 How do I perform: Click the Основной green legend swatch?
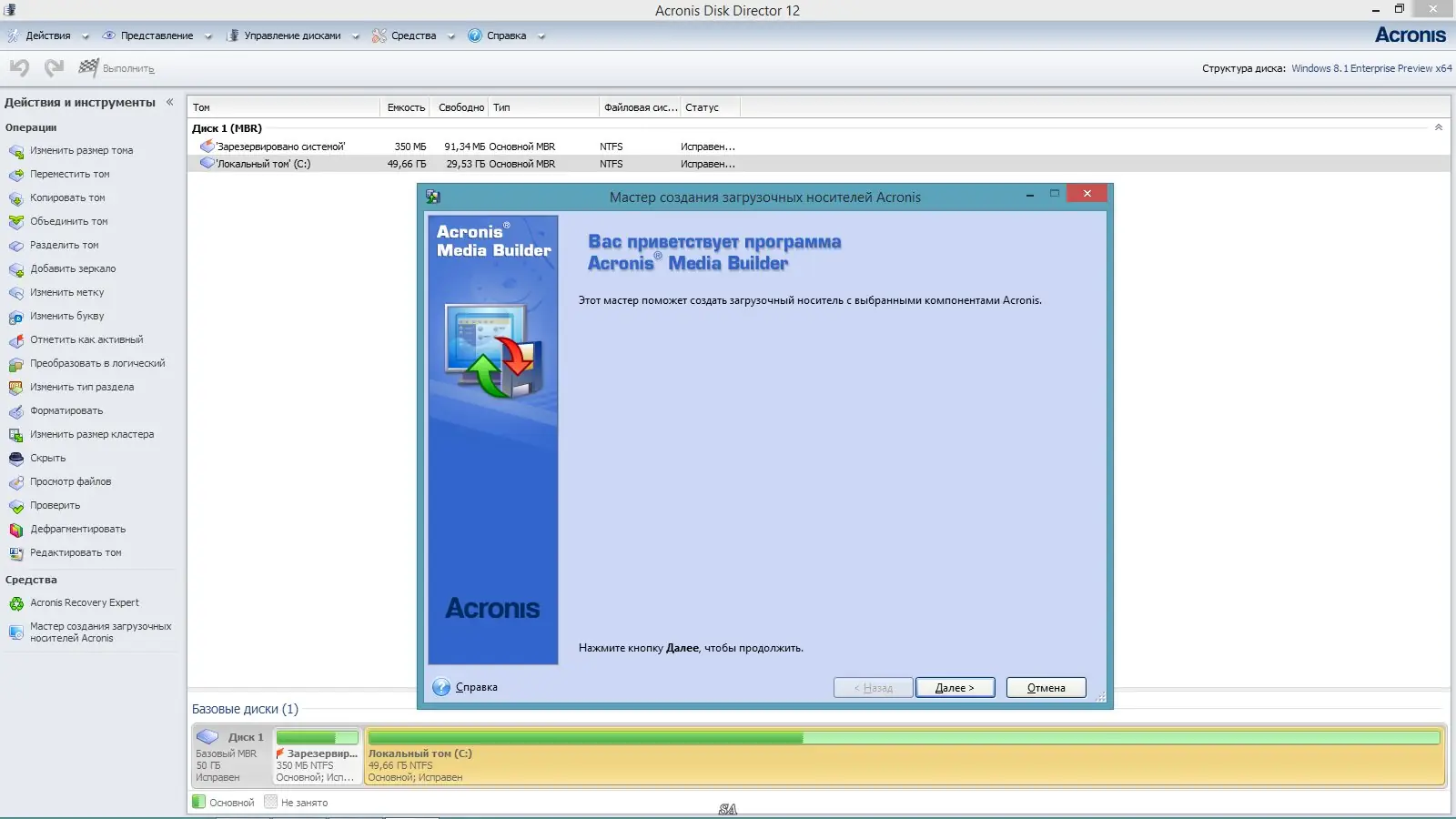(198, 802)
